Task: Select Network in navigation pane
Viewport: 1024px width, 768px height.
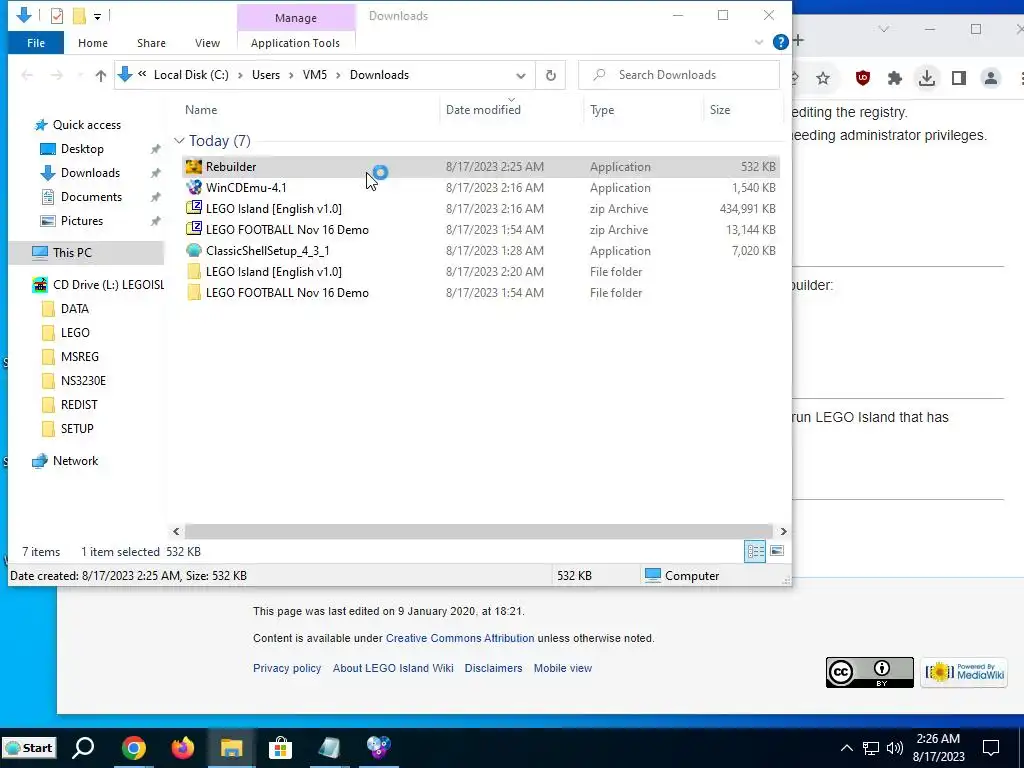Action: pyautogui.click(x=75, y=461)
